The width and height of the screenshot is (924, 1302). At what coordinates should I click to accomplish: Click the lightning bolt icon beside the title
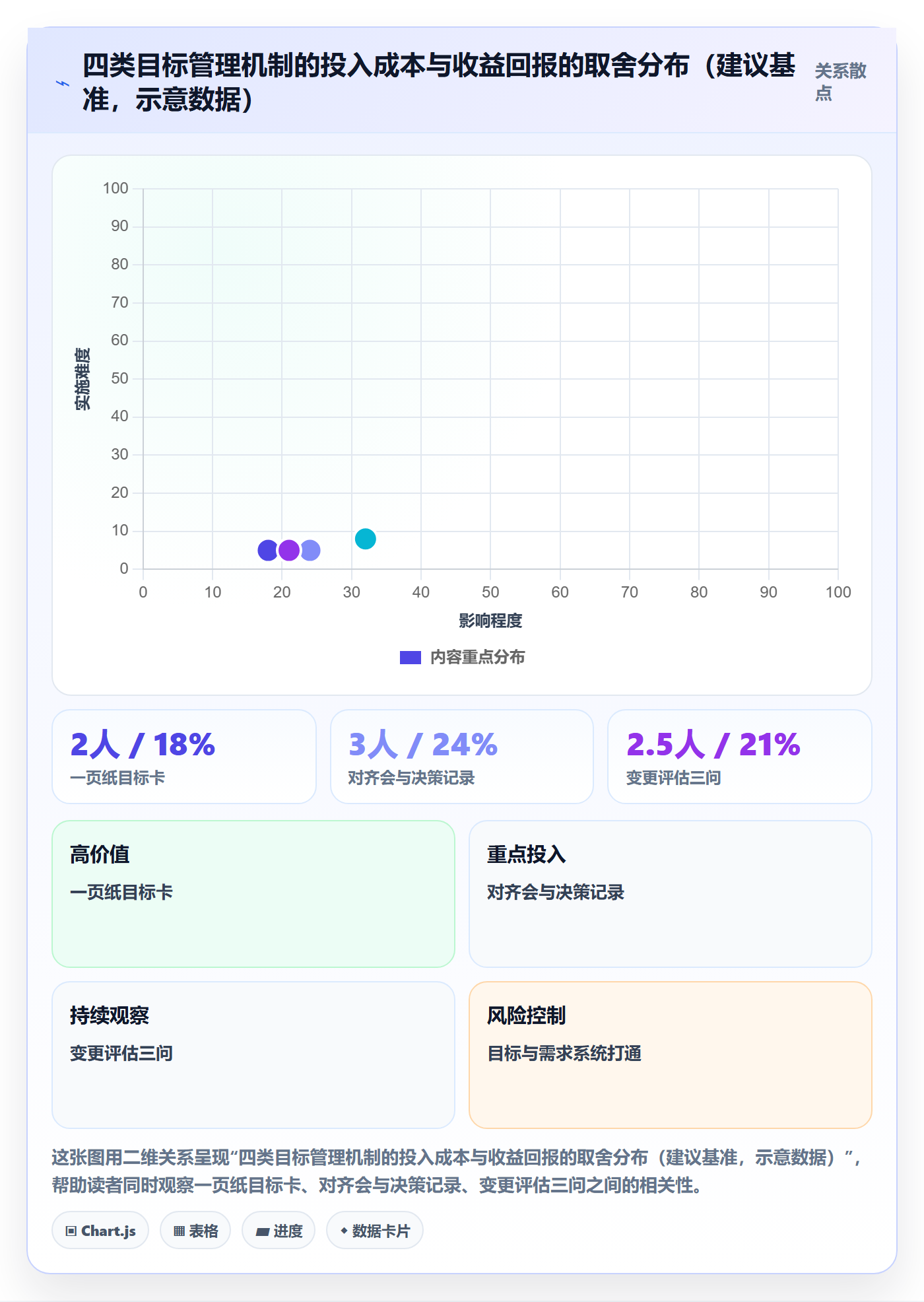pyautogui.click(x=63, y=83)
